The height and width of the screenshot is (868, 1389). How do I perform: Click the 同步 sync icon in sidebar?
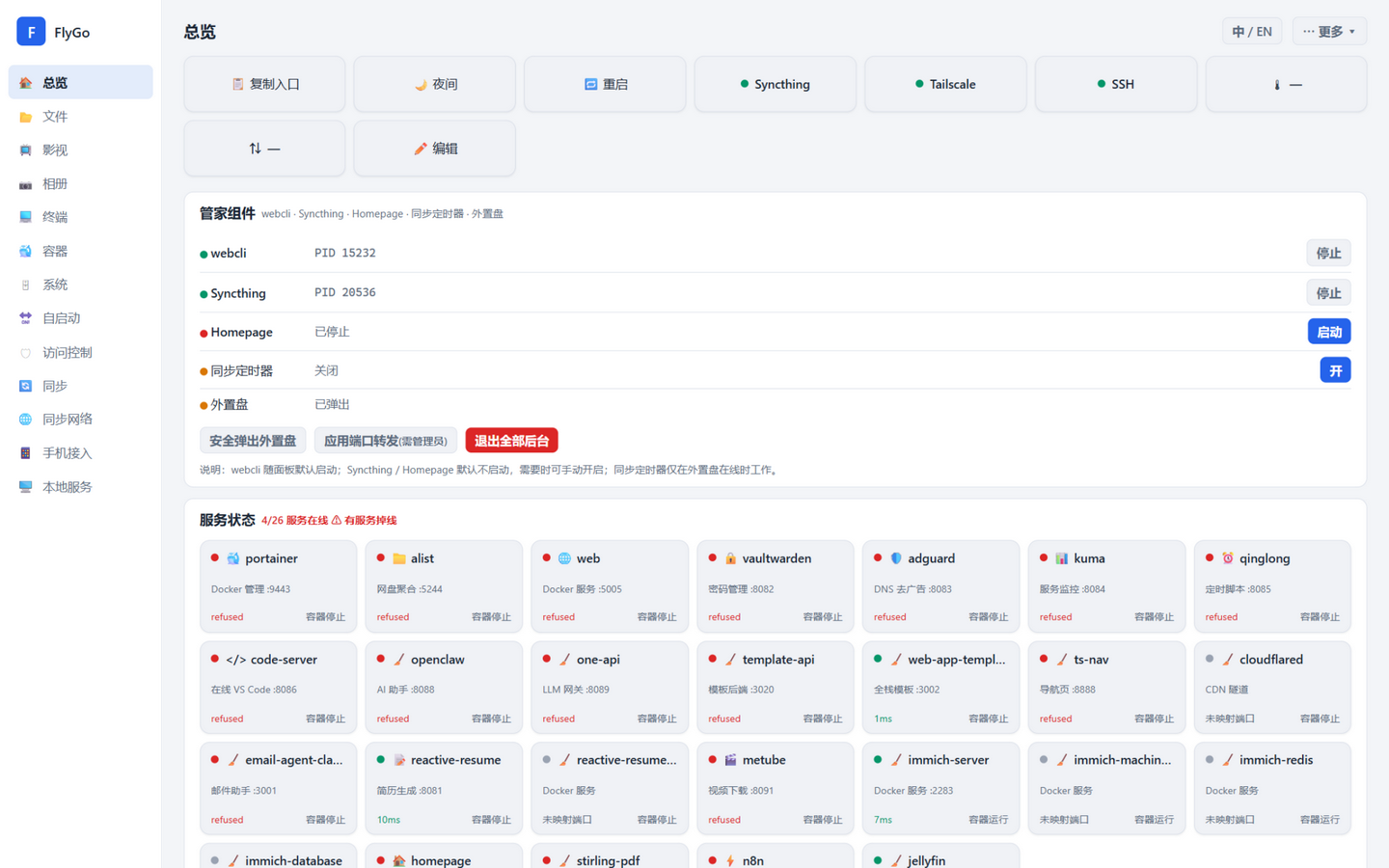coord(26,386)
